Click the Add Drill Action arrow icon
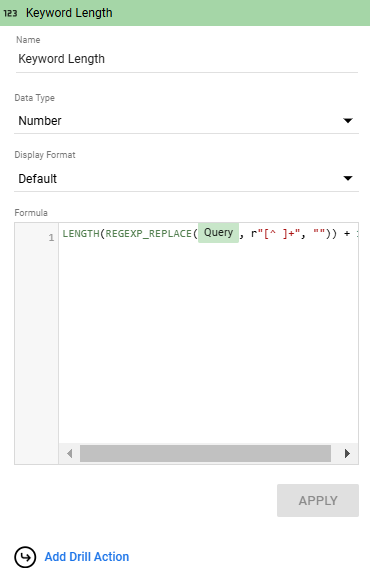This screenshot has width=370, height=575. click(x=25, y=557)
